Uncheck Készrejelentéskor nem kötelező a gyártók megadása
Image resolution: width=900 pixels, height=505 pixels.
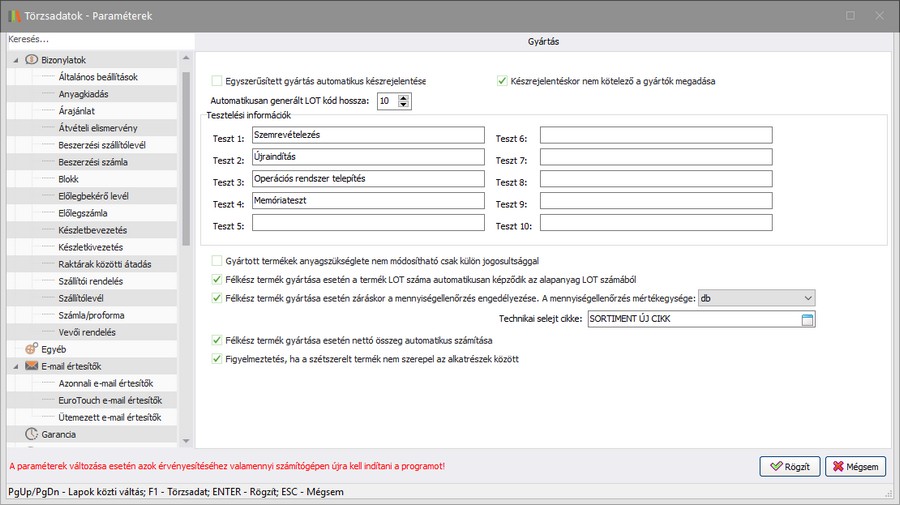[503, 81]
